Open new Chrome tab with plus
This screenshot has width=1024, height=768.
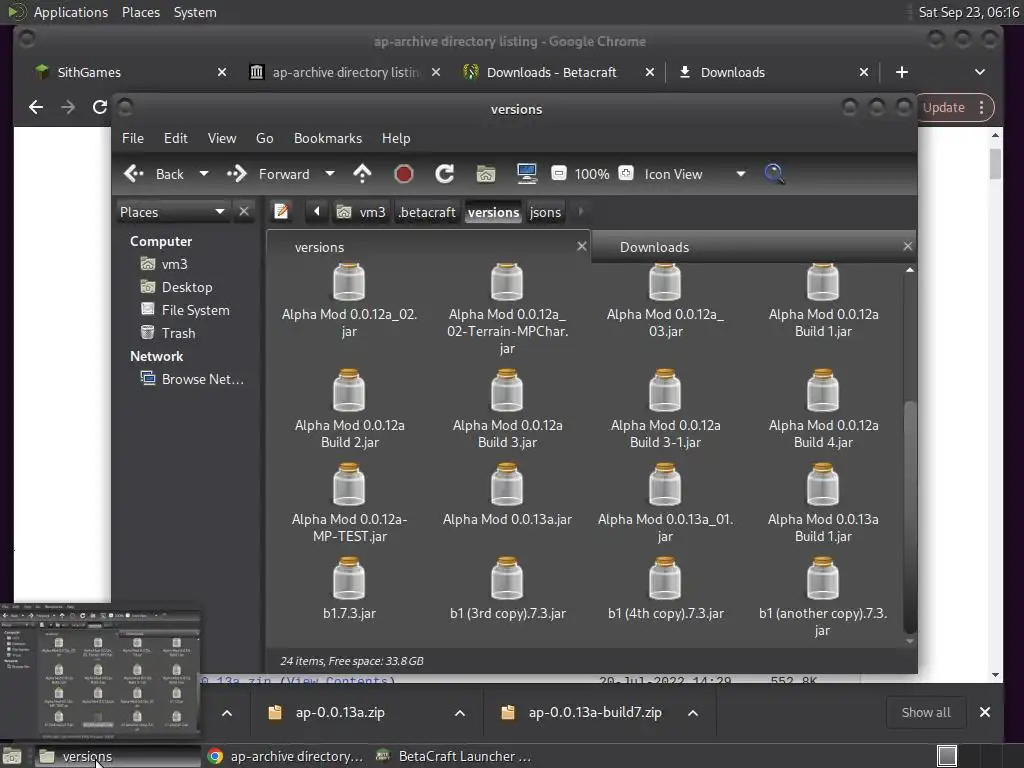[902, 72]
